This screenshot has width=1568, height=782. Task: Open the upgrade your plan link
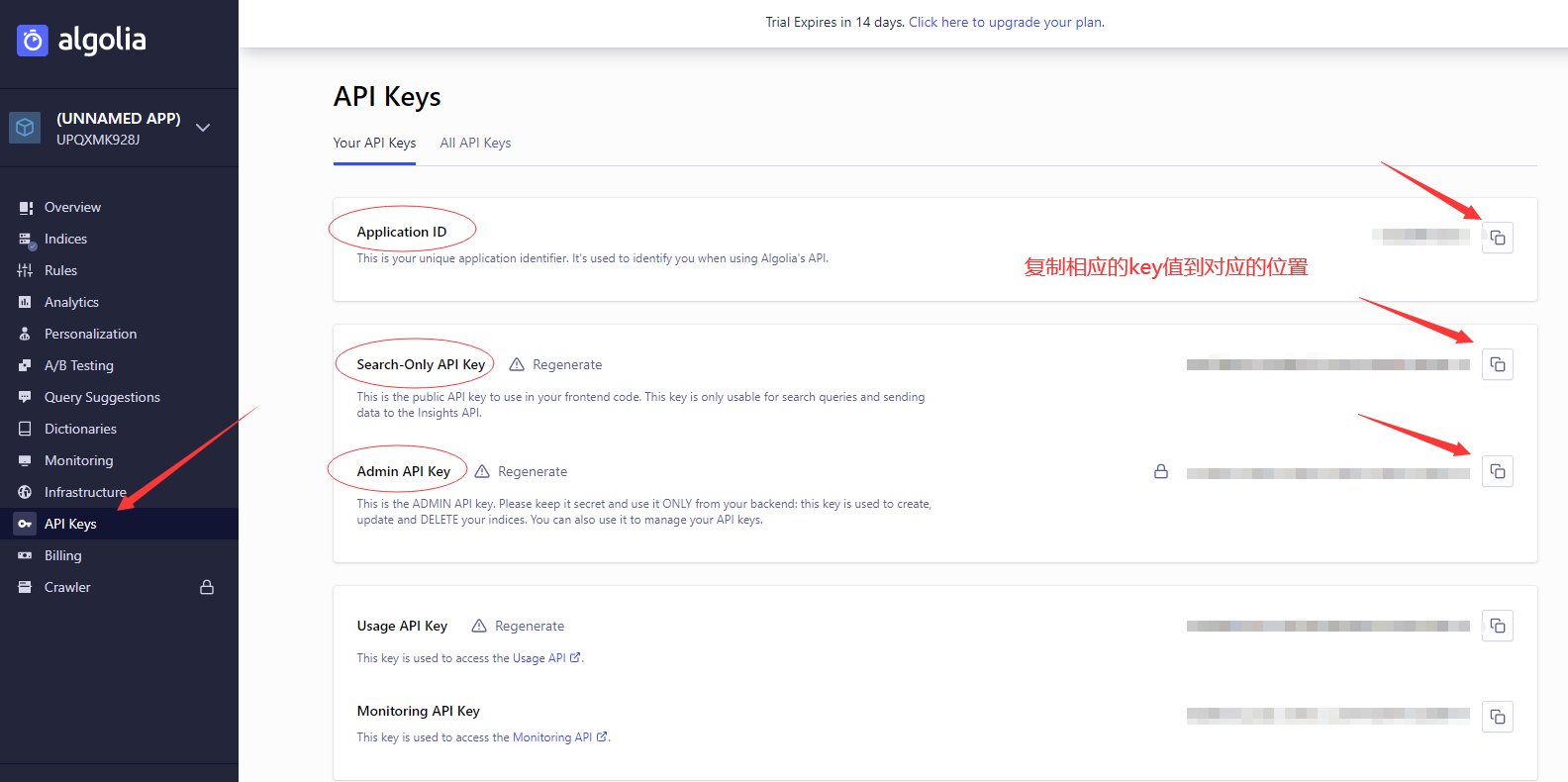pyautogui.click(x=1006, y=22)
